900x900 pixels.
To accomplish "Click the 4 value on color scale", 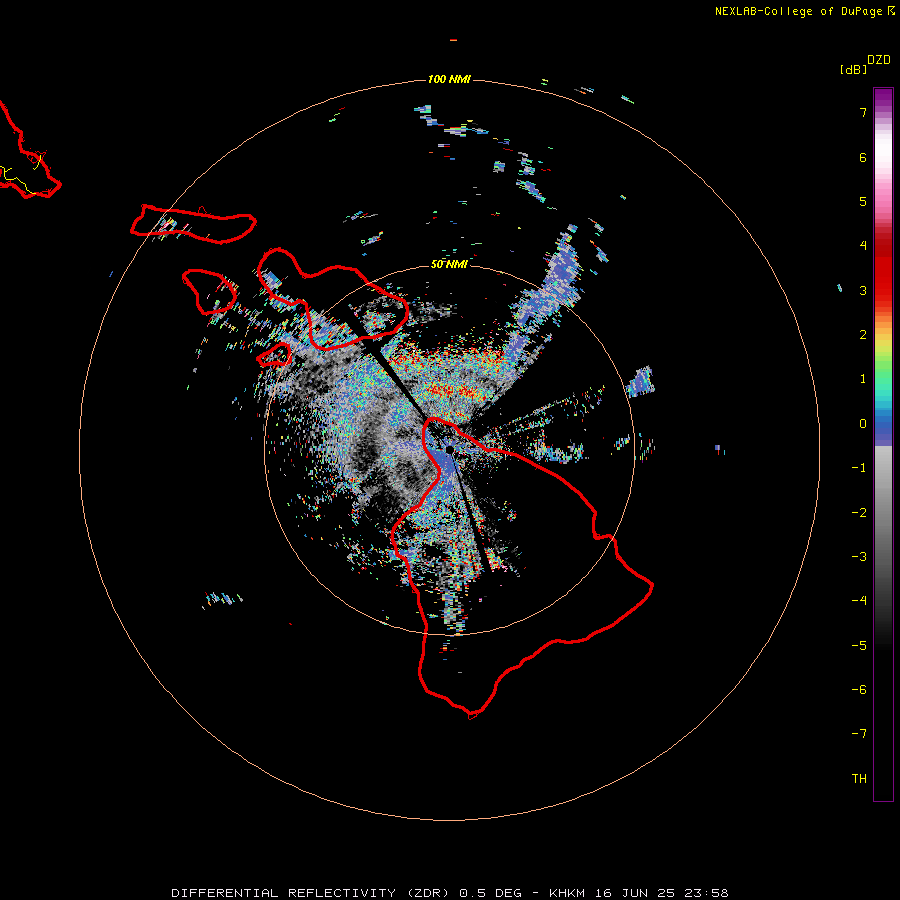I will [863, 246].
